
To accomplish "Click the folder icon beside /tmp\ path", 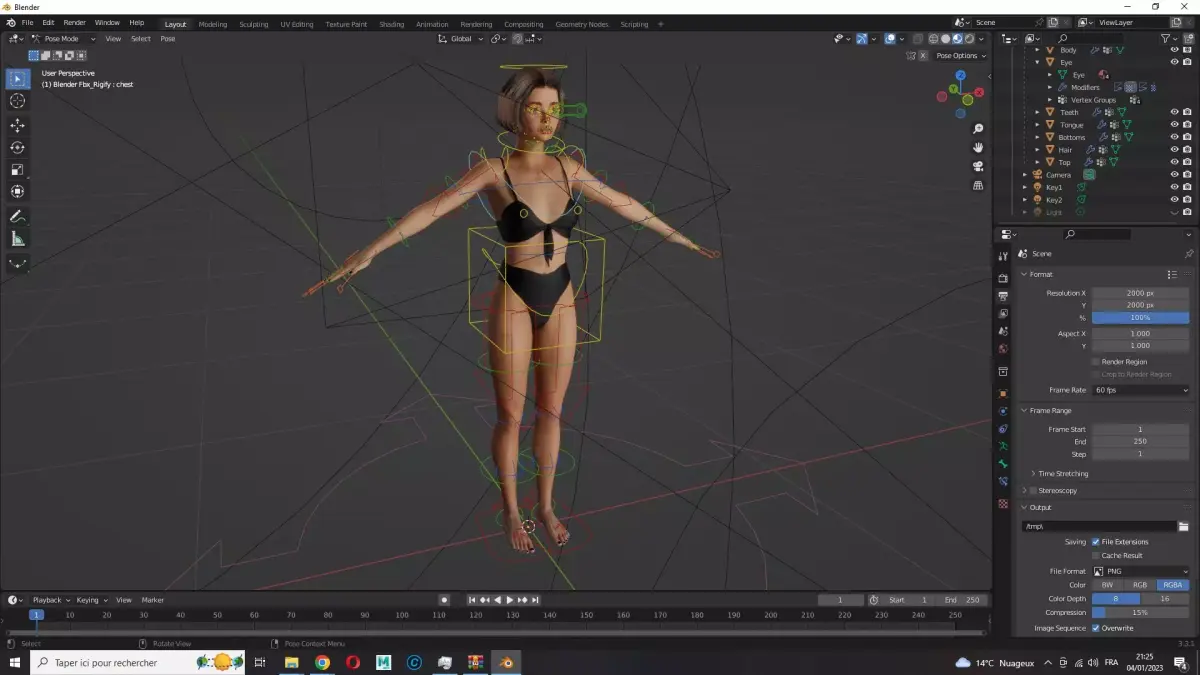I will coord(1183,526).
